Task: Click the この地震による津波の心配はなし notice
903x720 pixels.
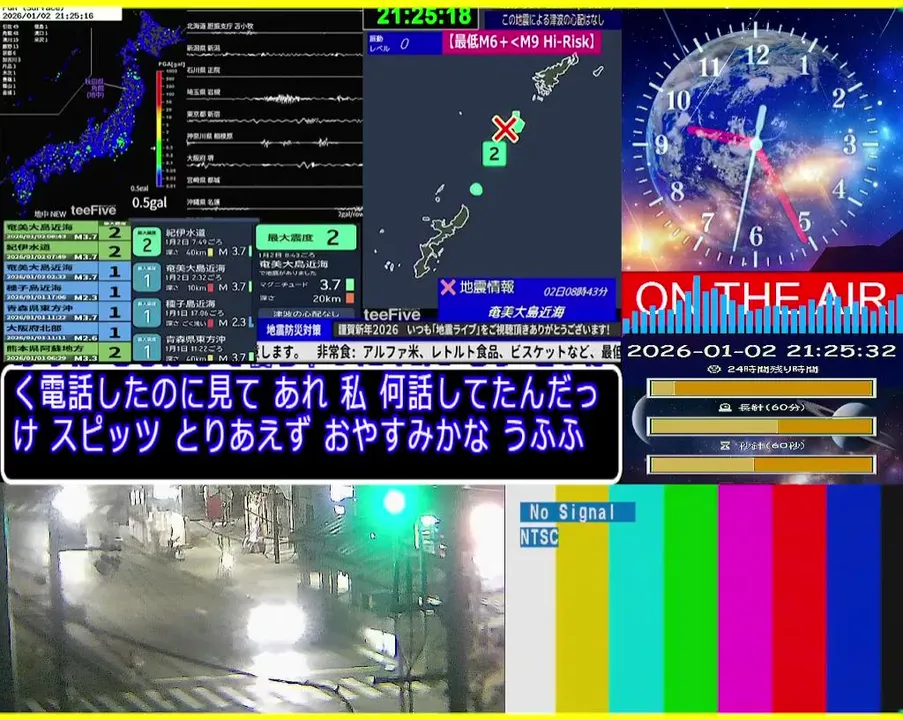Action: point(552,20)
